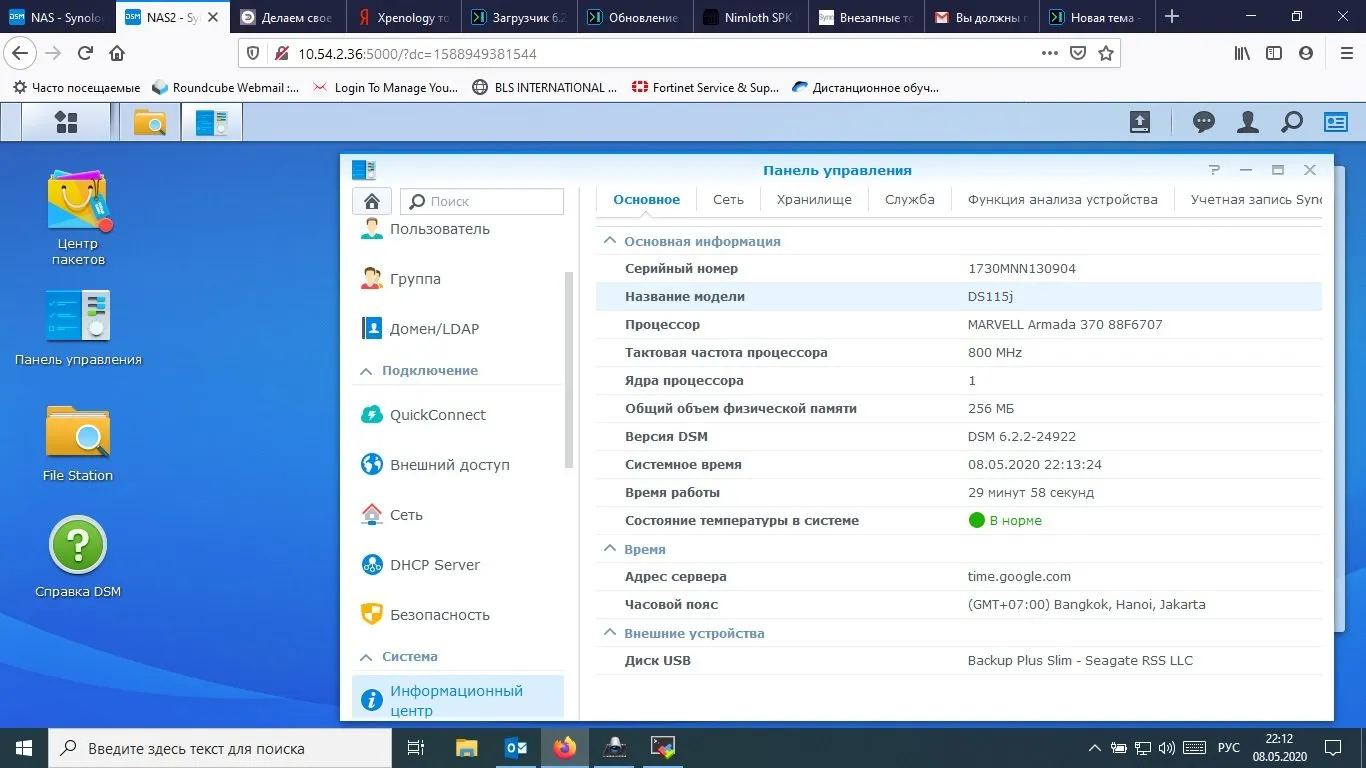Image resolution: width=1366 pixels, height=768 pixels.
Task: Open DSM main menu grid icon
Action: point(66,123)
